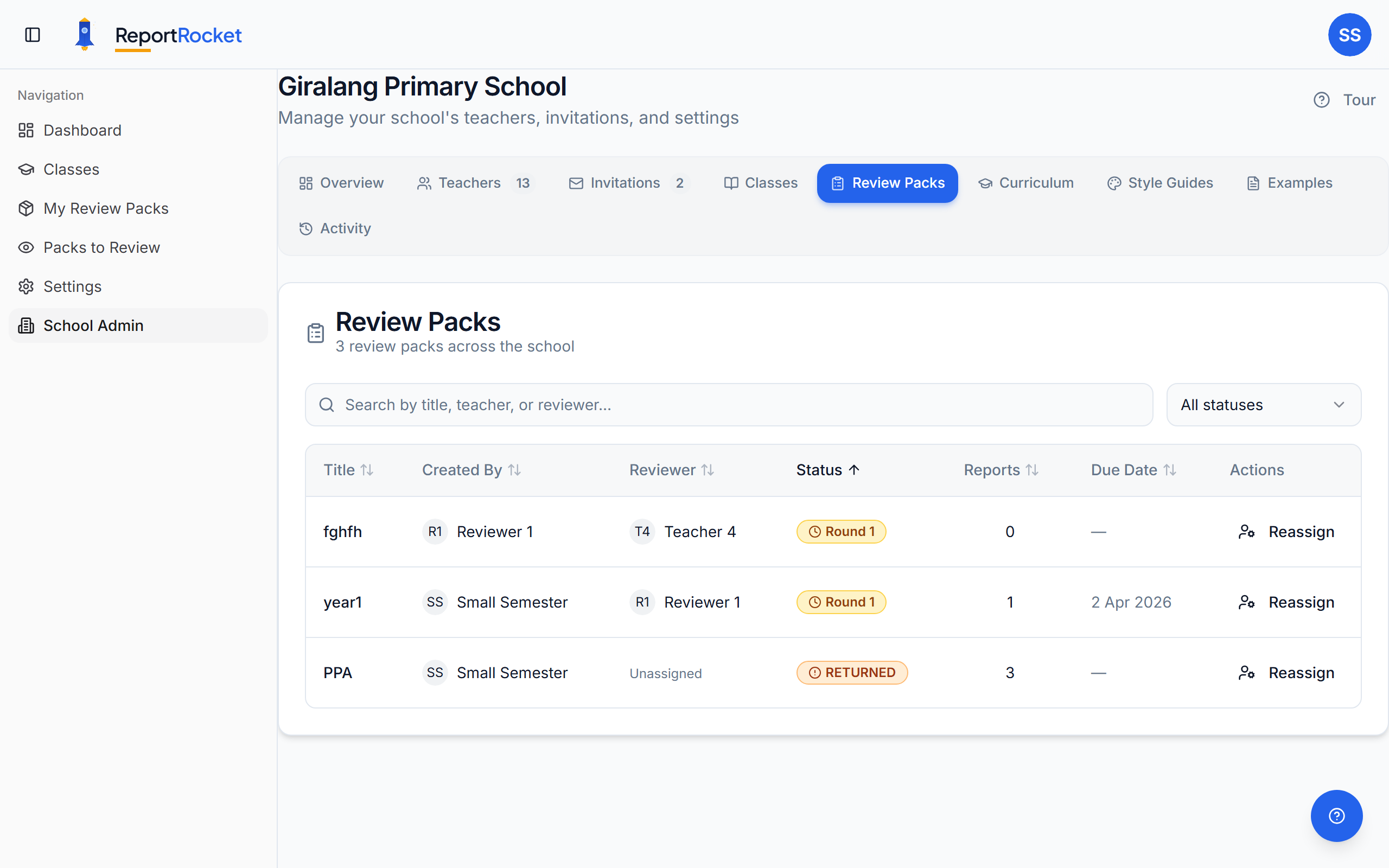Viewport: 1389px width, 868px height.
Task: Switch to the Teachers tab
Action: point(469,183)
